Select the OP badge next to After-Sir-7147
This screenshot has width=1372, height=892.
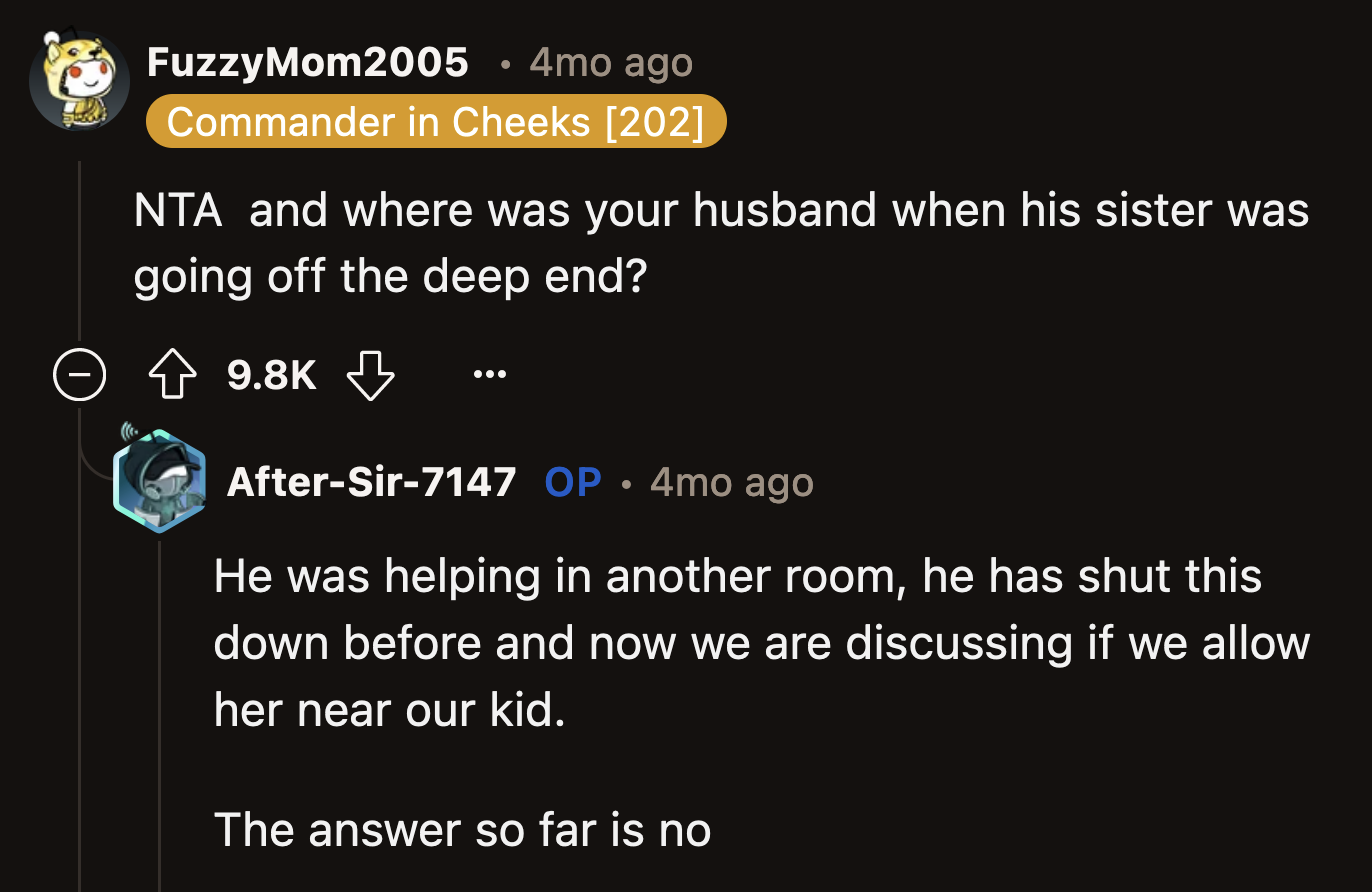[573, 482]
